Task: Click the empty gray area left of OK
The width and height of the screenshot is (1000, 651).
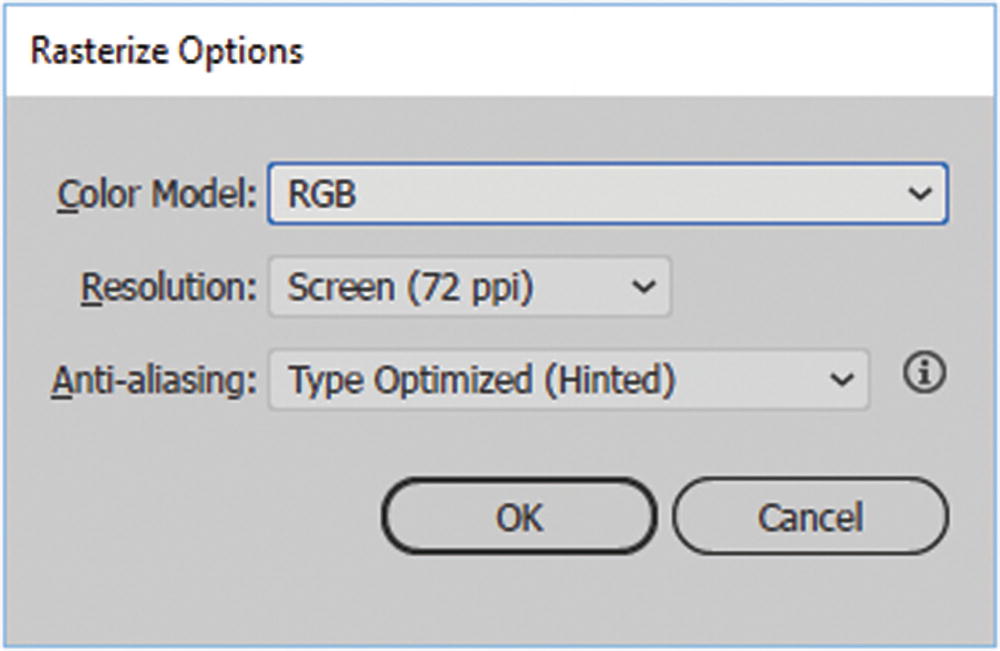Action: 200,518
